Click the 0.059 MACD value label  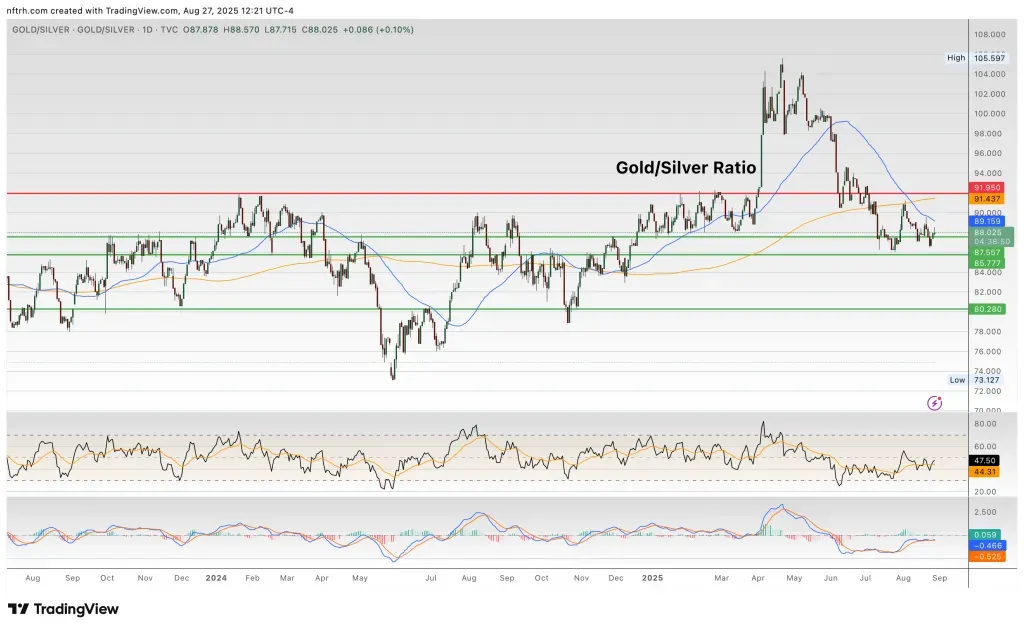(x=983, y=536)
